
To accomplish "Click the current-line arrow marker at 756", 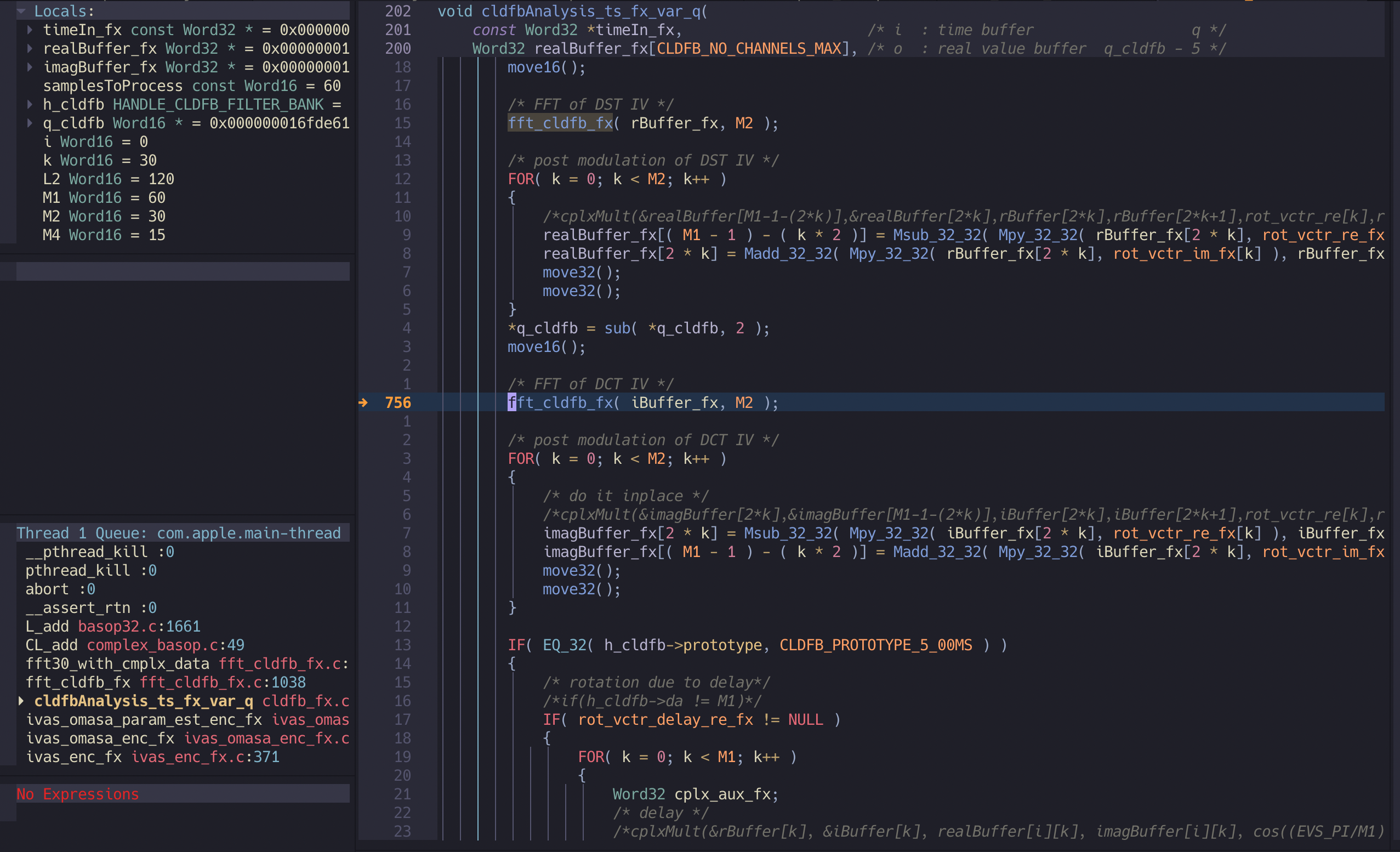I will (363, 403).
